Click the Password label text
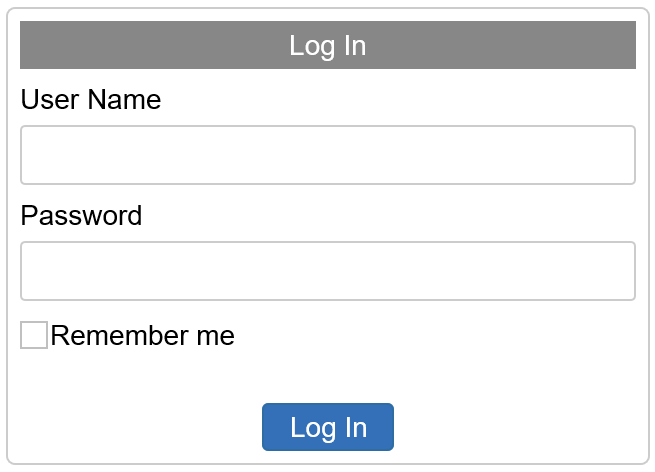The width and height of the screenshot is (655, 472). pos(81,216)
